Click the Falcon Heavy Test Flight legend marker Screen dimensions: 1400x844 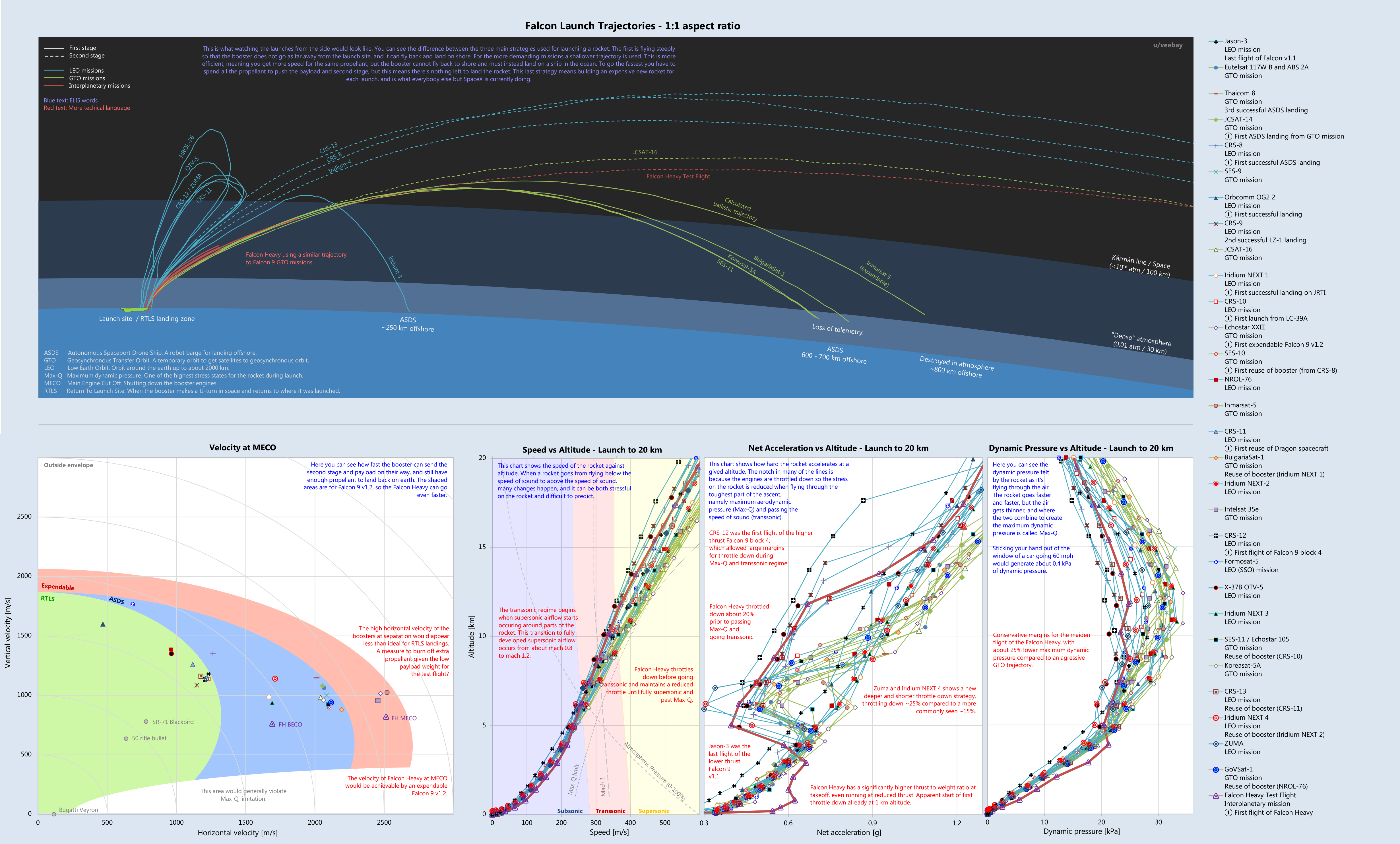pyautogui.click(x=1215, y=796)
